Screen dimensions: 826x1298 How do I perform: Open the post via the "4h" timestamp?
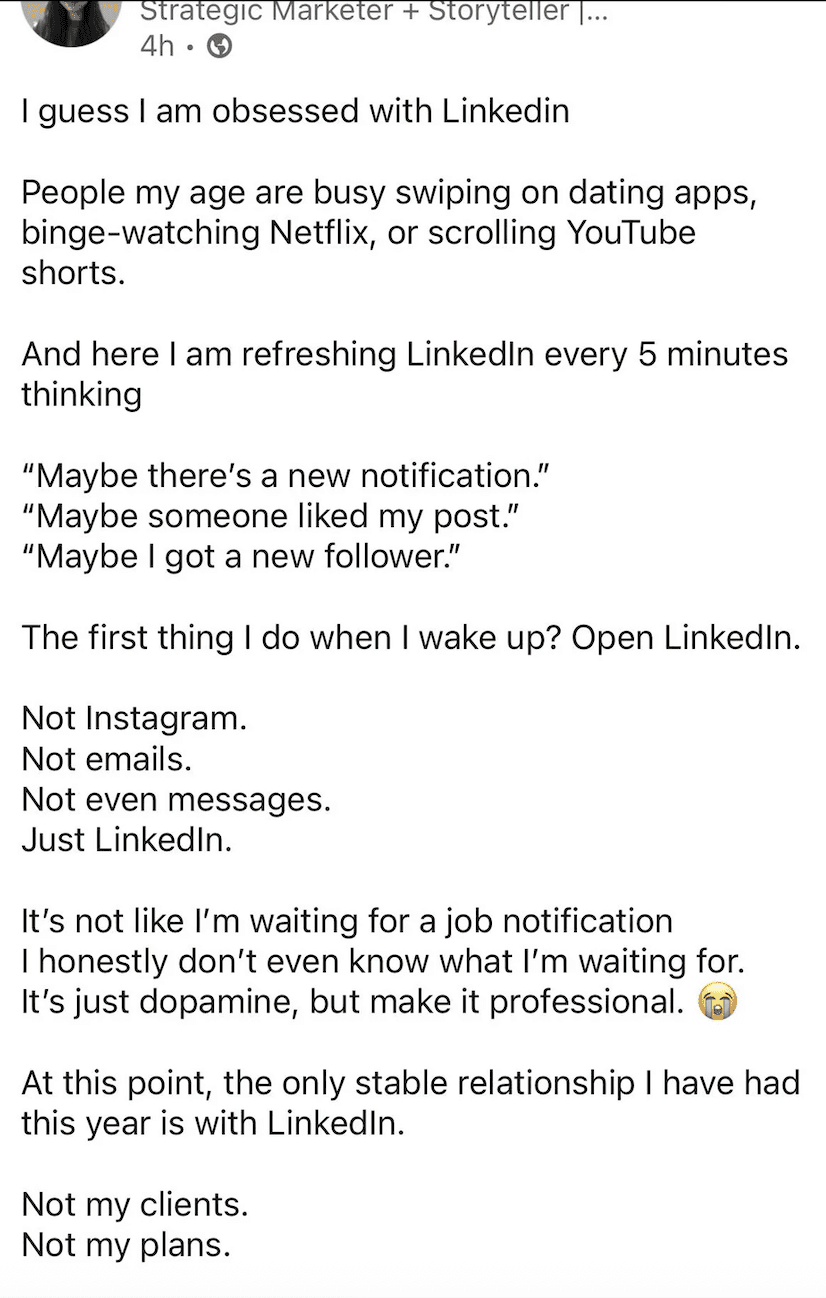pos(157,45)
